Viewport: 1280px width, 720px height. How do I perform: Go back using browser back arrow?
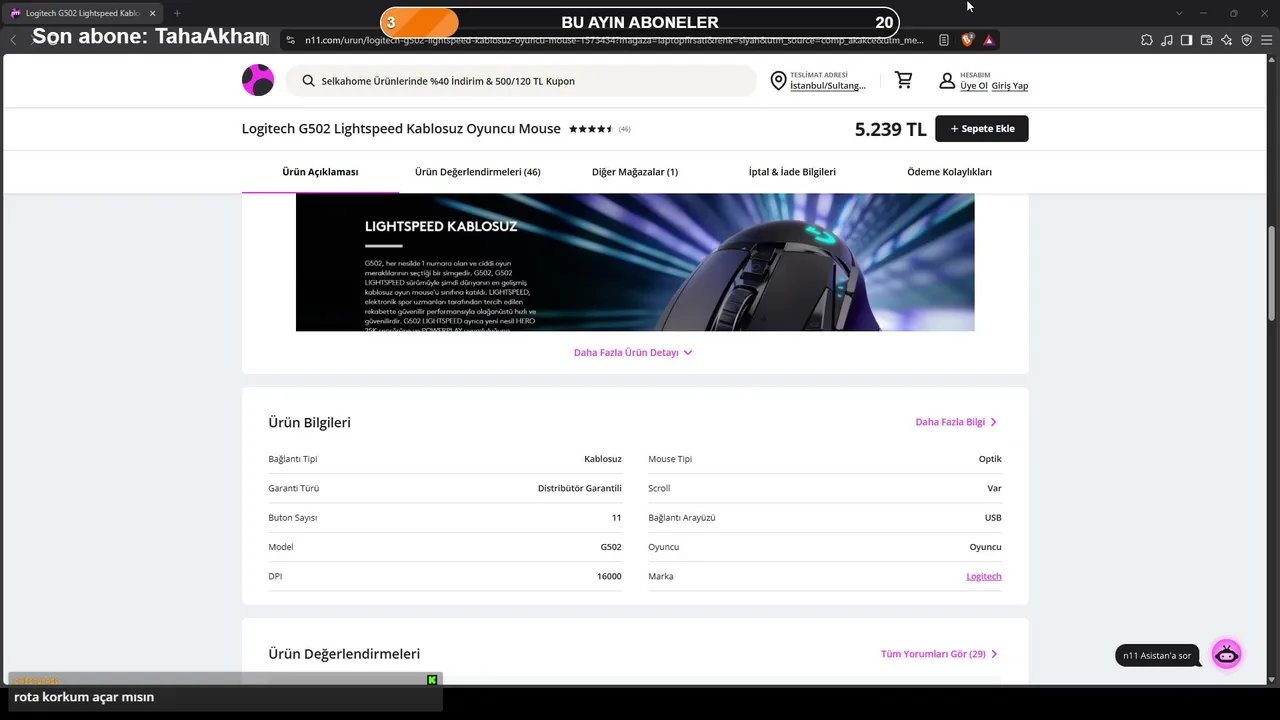click(x=13, y=40)
